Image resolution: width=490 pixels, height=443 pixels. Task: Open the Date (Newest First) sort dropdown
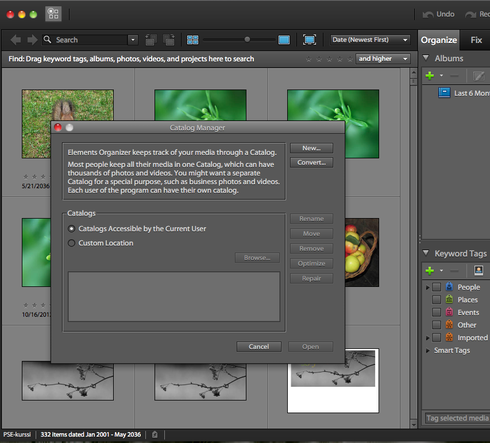pos(370,40)
